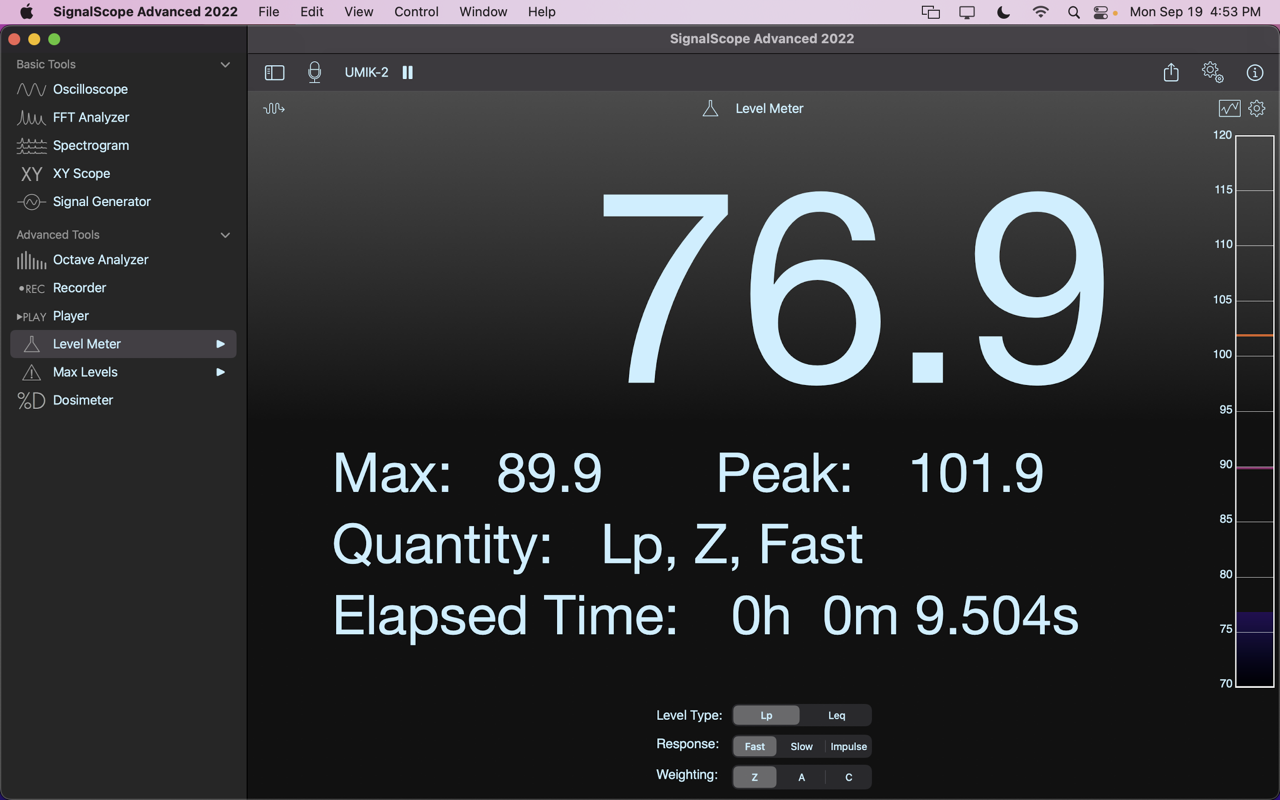Screen dimensions: 1280x800
Task: Collapse the Advanced Tools section
Action: click(x=225, y=235)
